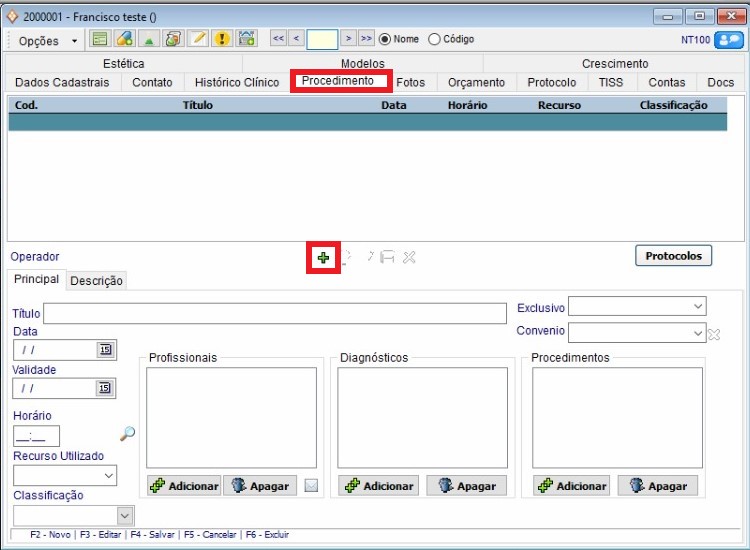The width and height of the screenshot is (750, 550).
Task: Switch to the Histórico Clínico tab
Action: pos(236,82)
